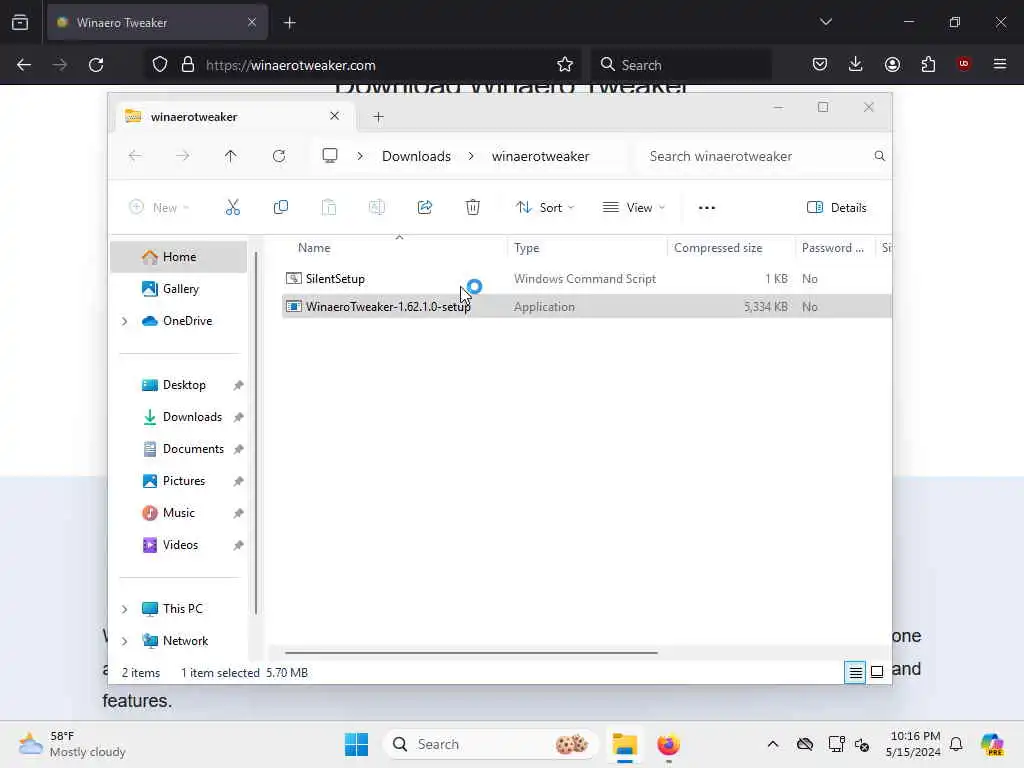Switch to large thumbnails view icon in status bar
1024x768 pixels.
click(x=877, y=672)
